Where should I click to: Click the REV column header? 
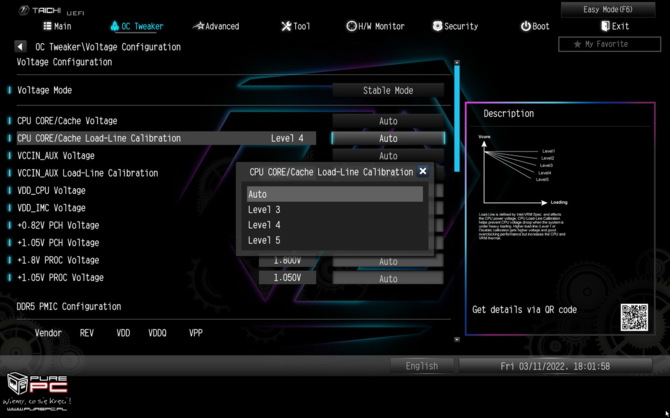click(x=86, y=333)
